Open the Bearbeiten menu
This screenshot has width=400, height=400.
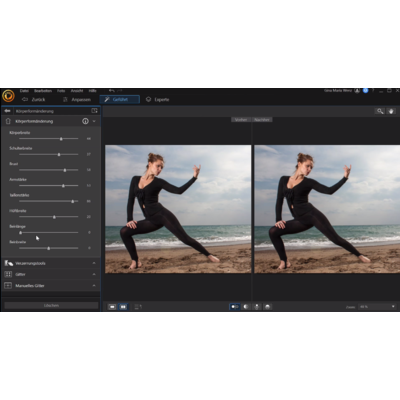click(43, 91)
